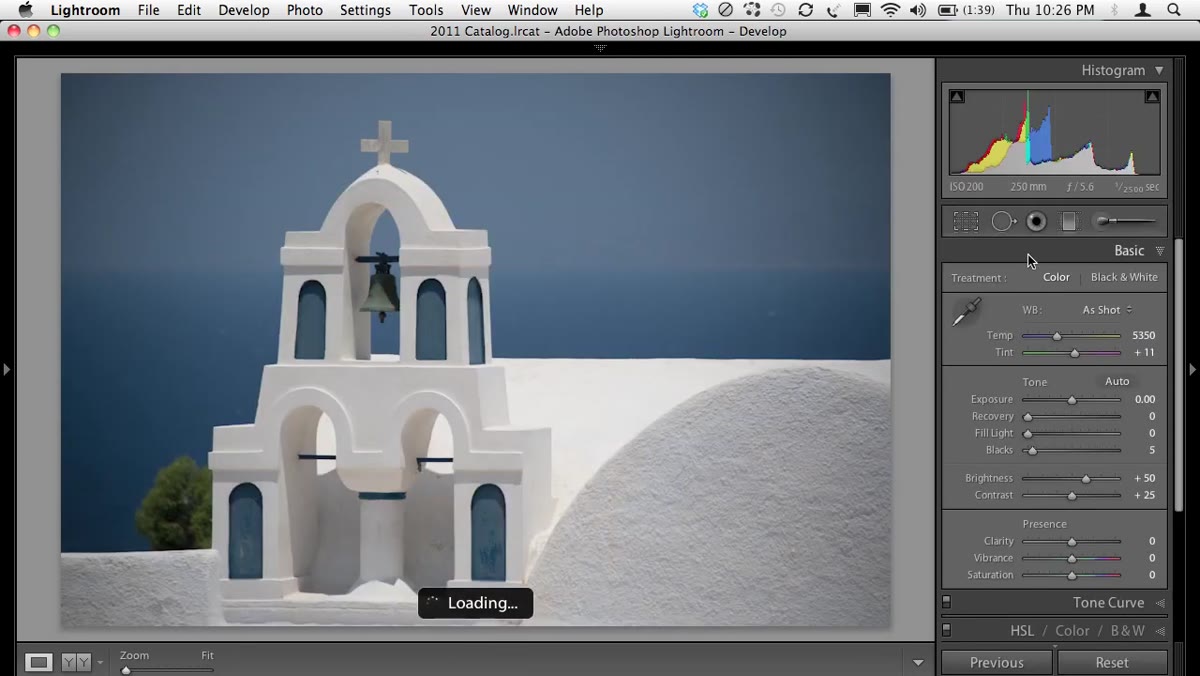This screenshot has width=1200, height=676.
Task: Open the Apple menu
Action: tap(26, 10)
